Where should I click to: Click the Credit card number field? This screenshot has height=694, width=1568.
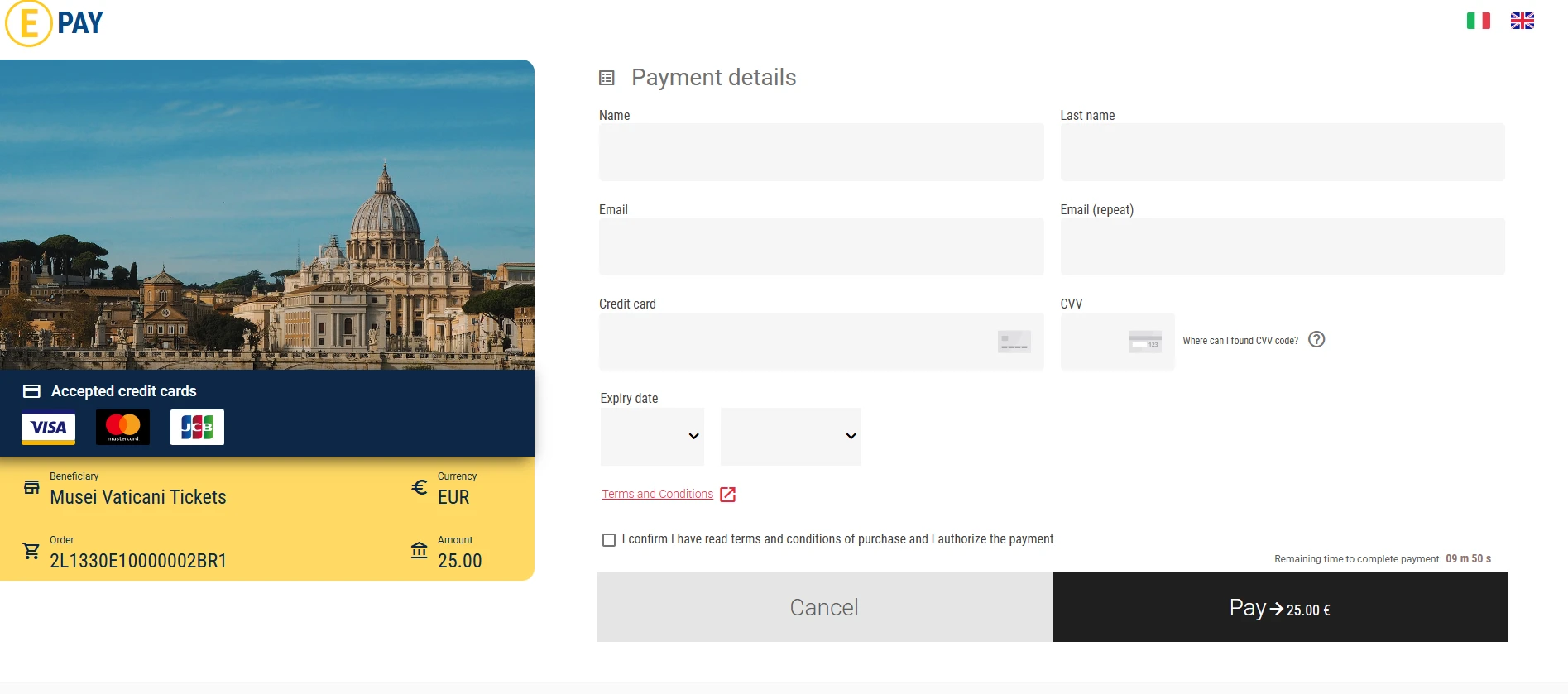(822, 341)
